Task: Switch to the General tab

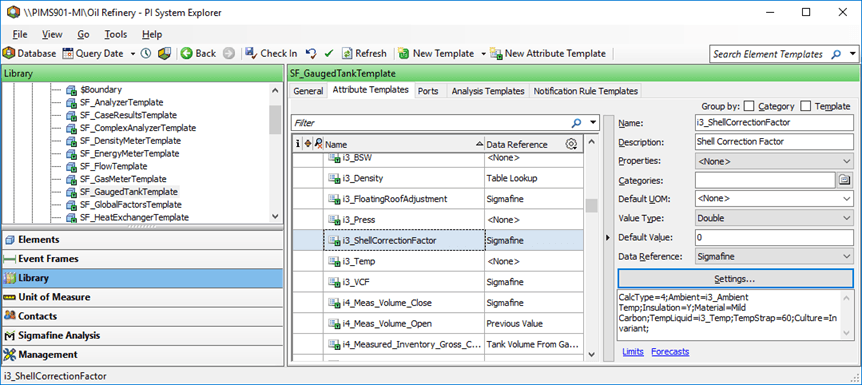Action: tap(308, 91)
